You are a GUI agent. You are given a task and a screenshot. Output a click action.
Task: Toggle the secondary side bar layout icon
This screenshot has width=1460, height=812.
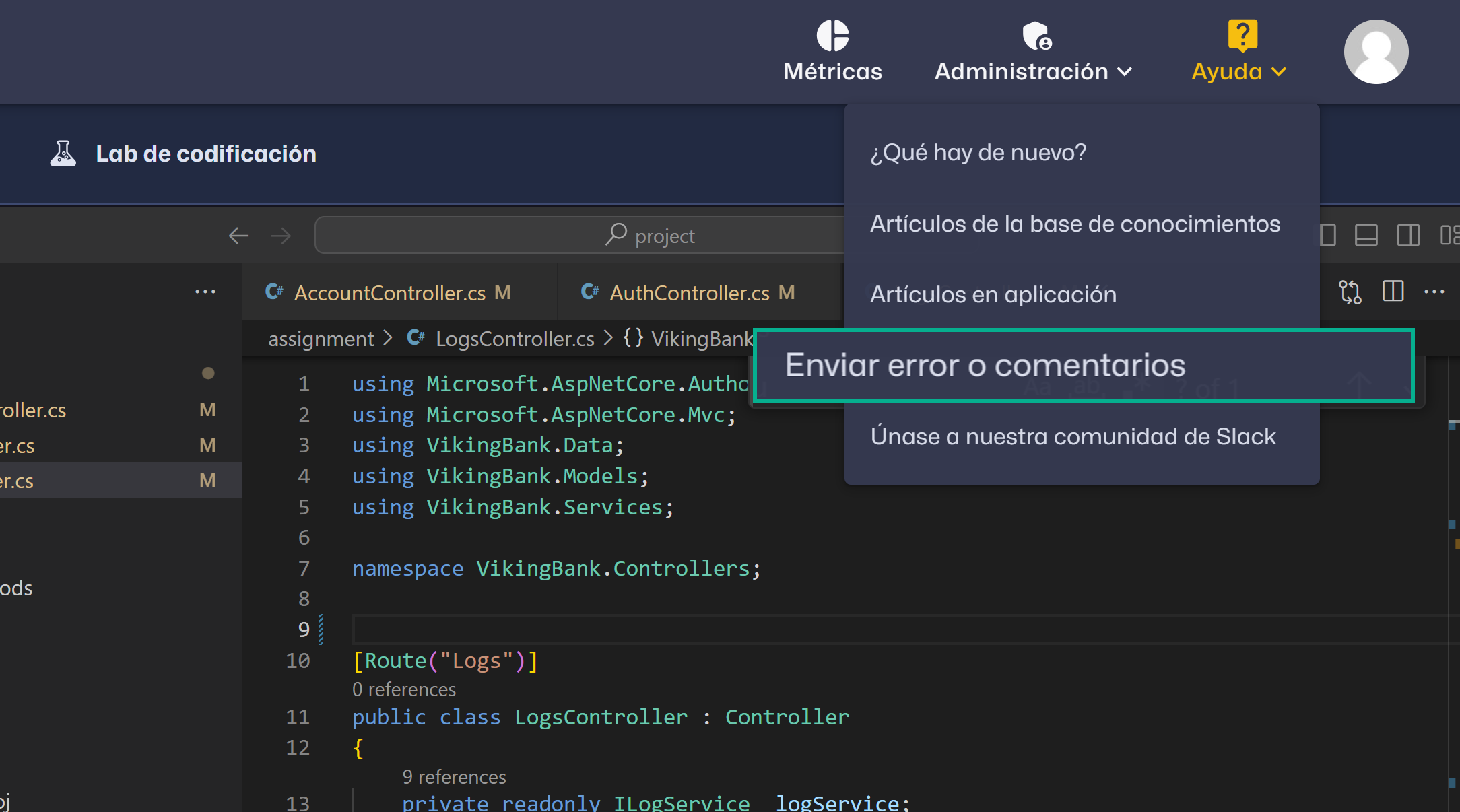[1408, 236]
